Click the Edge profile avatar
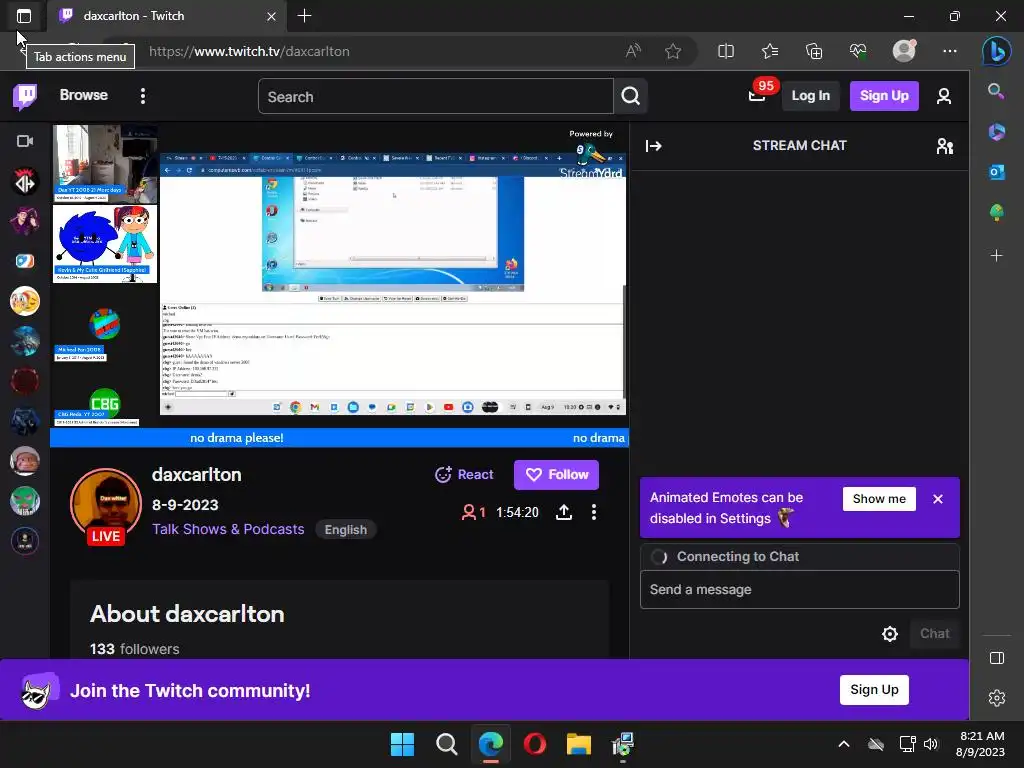1024x768 pixels. (904, 51)
